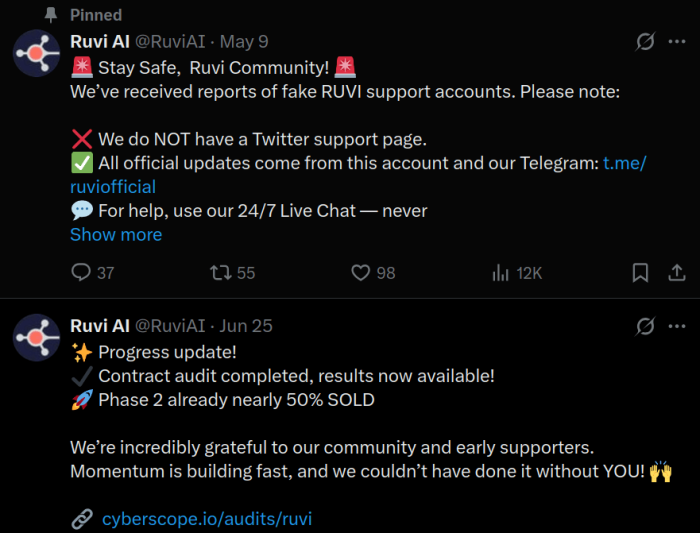This screenshot has height=533, width=700.
Task: Open Grok icon on the May 9 post
Action: point(646,42)
